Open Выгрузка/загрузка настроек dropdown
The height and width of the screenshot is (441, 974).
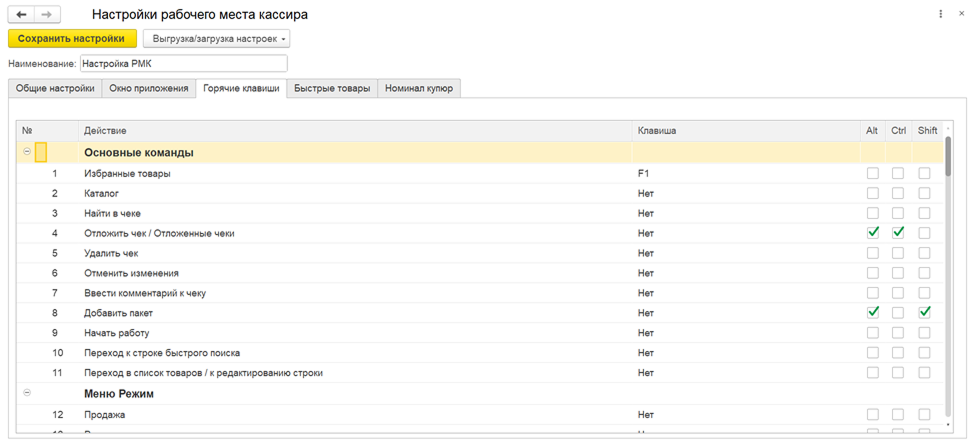216,39
